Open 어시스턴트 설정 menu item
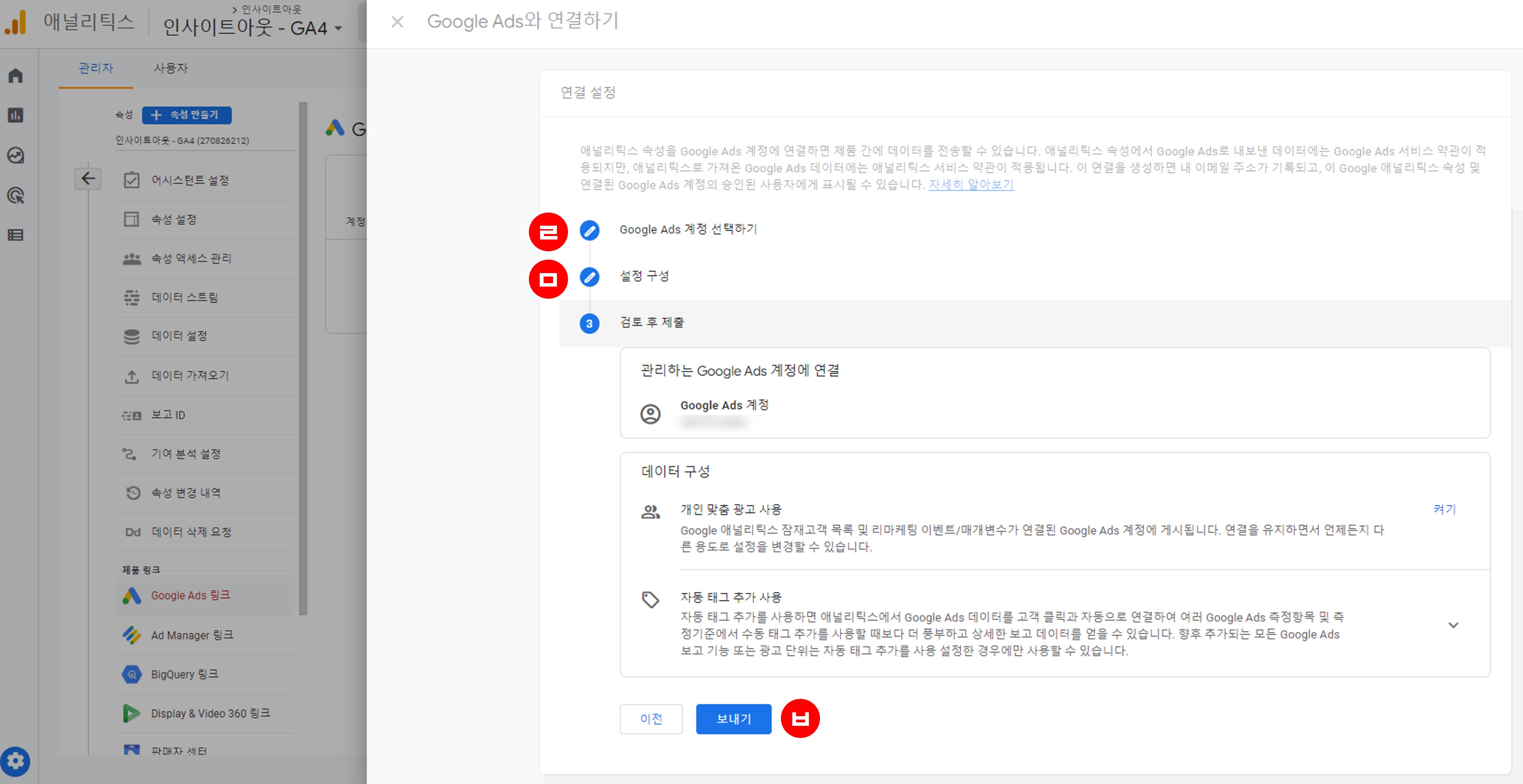1523x784 pixels. tap(206, 180)
